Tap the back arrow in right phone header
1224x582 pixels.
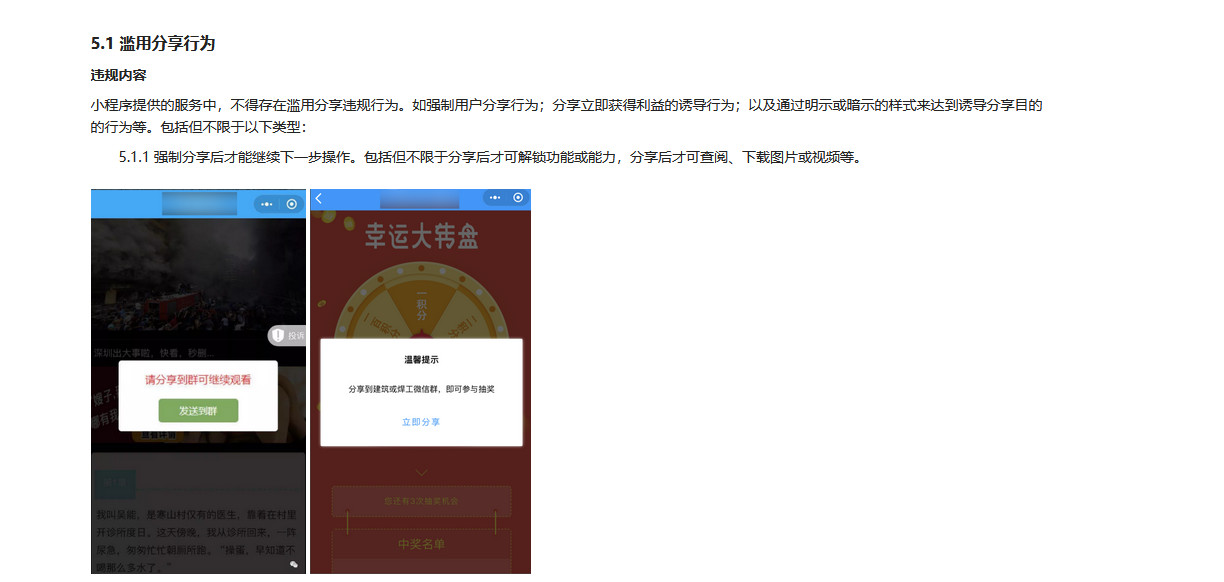(319, 198)
